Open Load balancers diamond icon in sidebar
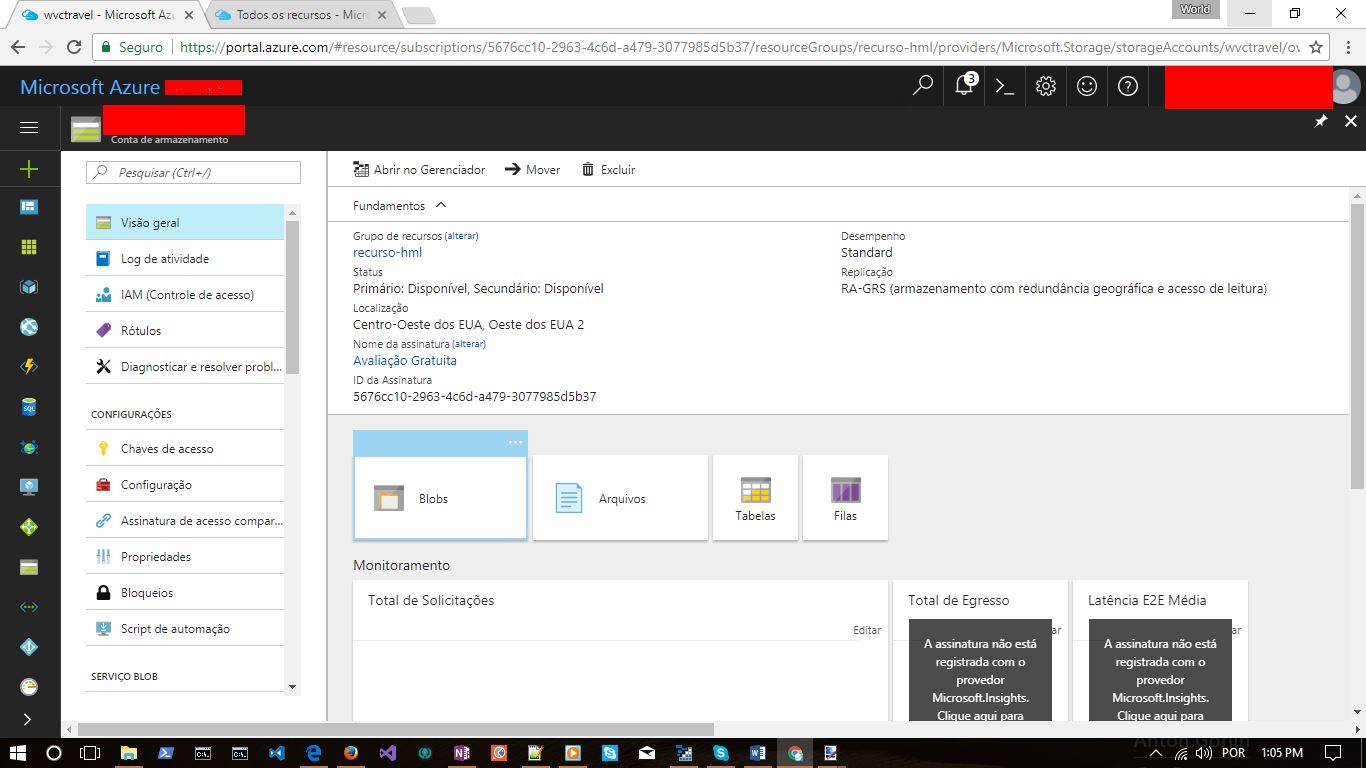 point(29,527)
